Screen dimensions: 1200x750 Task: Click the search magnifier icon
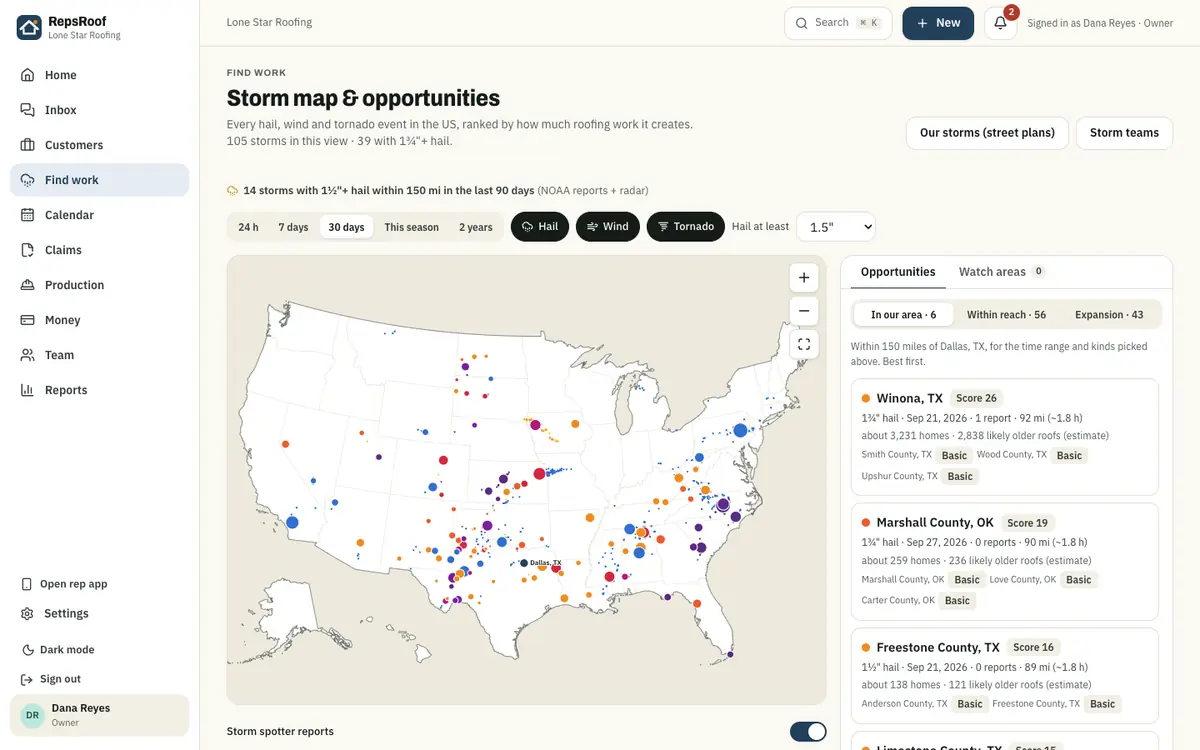point(802,23)
